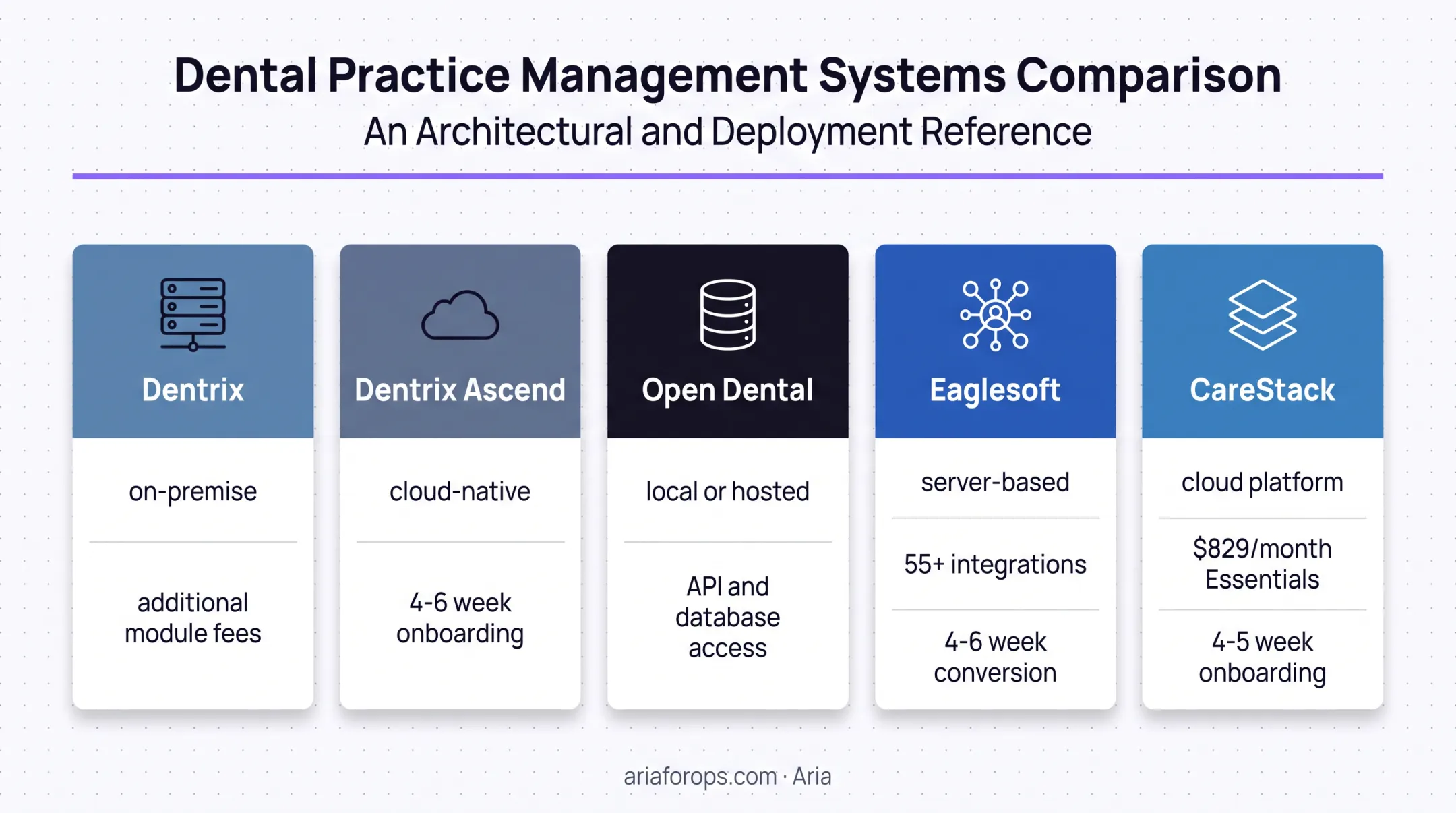Image resolution: width=1456 pixels, height=813 pixels.
Task: Click the 'cloud-native' text
Action: (x=460, y=491)
